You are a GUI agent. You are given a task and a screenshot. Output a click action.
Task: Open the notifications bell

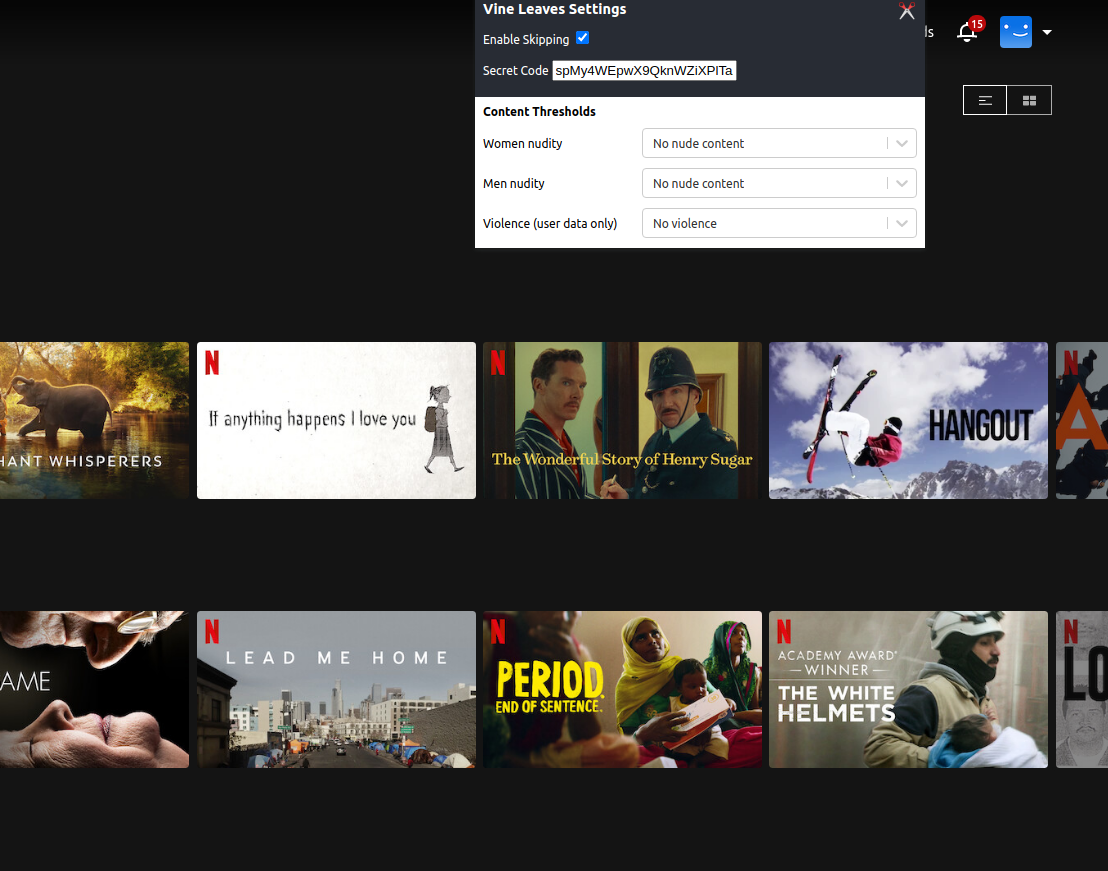[967, 32]
